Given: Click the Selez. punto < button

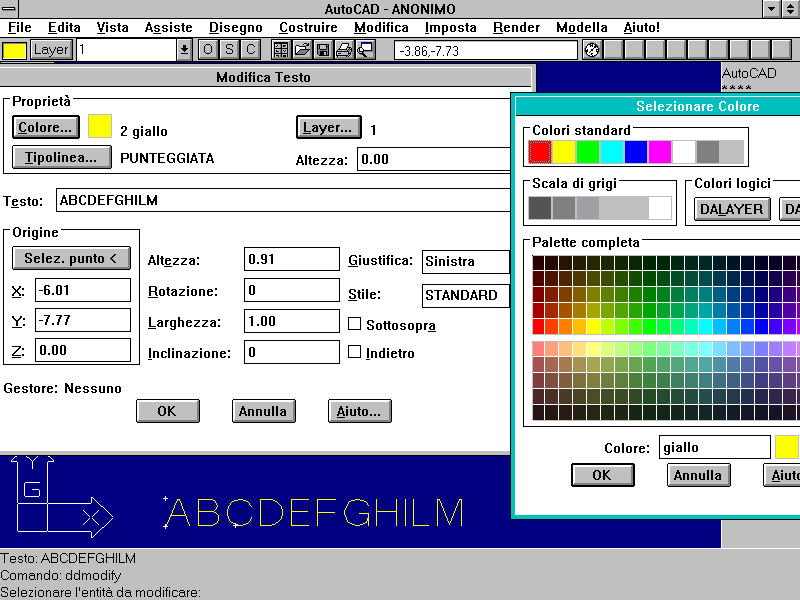Looking at the screenshot, I should click(71, 258).
